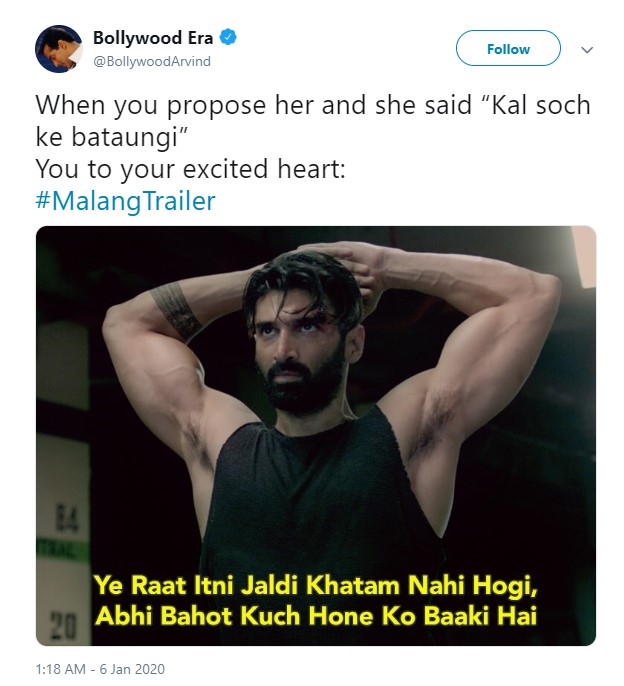Click the arm tattoo in the photo
Viewport: 624px width, 686px height.
coord(175,311)
